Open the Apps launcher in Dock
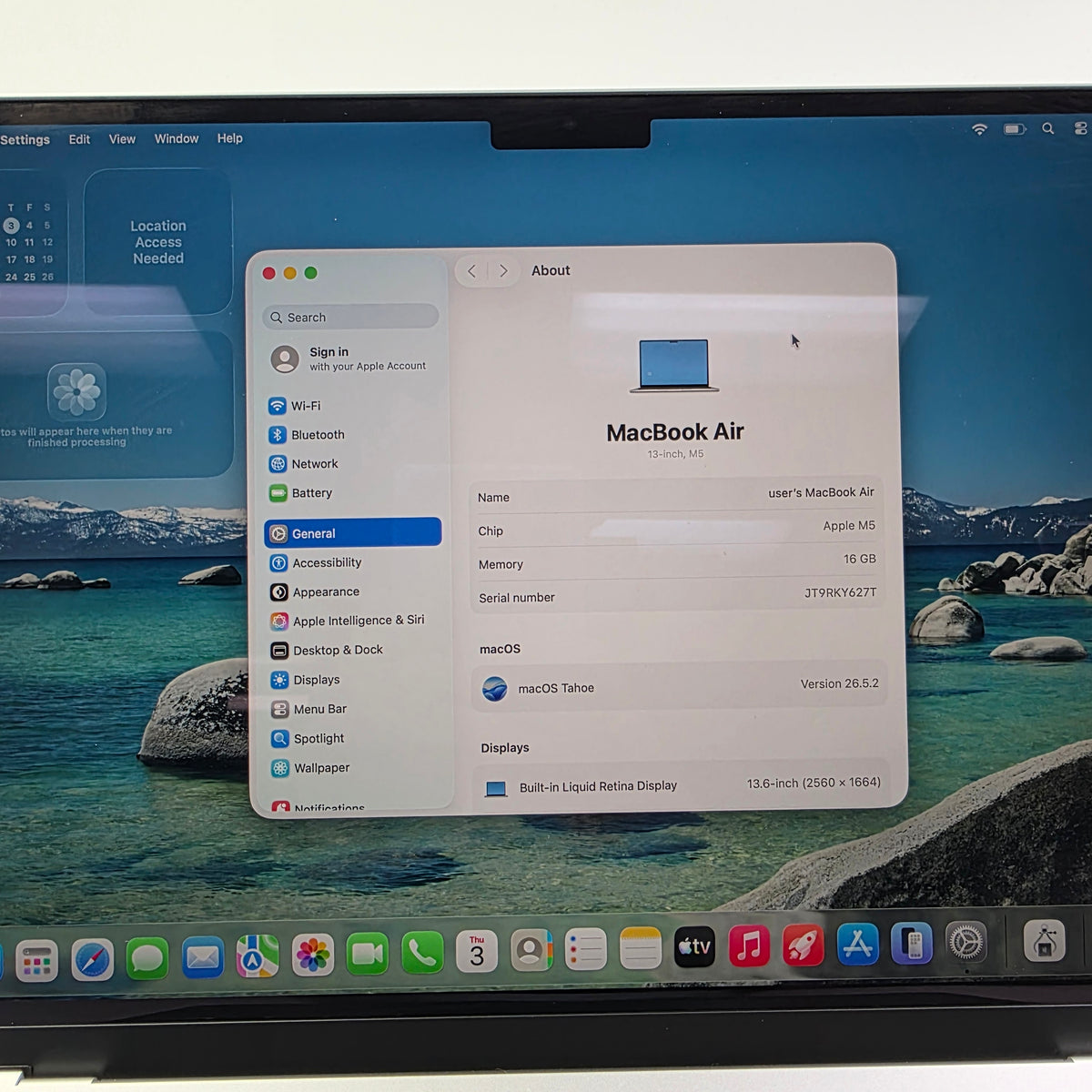Viewport: 1092px width, 1092px height. 36,961
